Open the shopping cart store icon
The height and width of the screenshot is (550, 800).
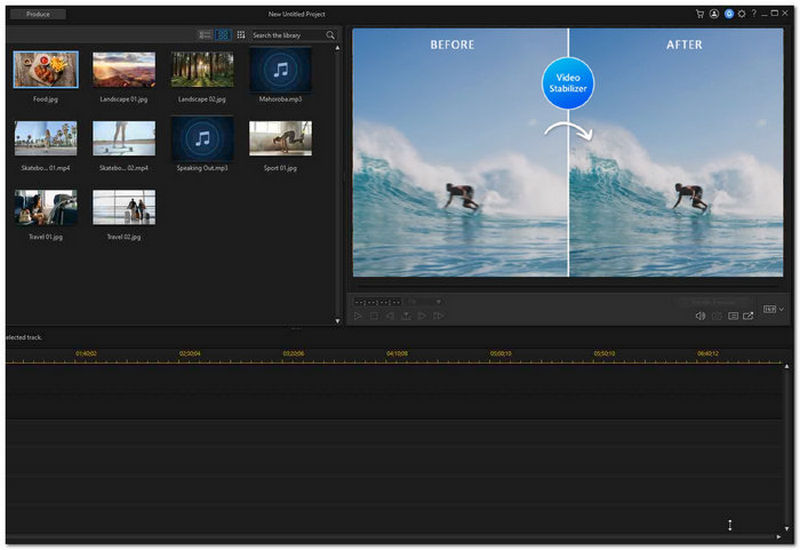[700, 14]
